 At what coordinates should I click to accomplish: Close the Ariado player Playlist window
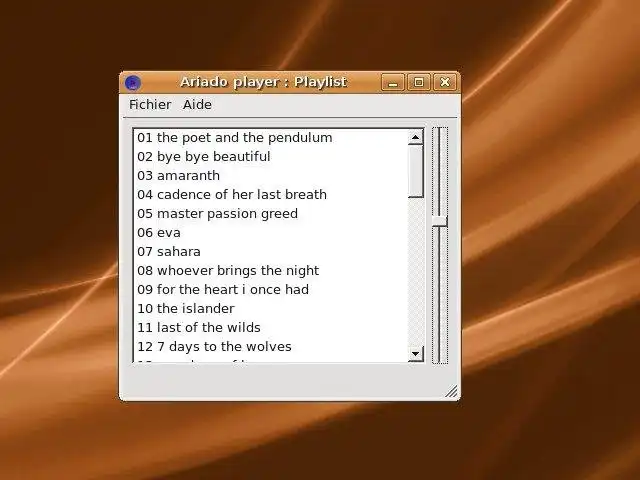(x=445, y=83)
